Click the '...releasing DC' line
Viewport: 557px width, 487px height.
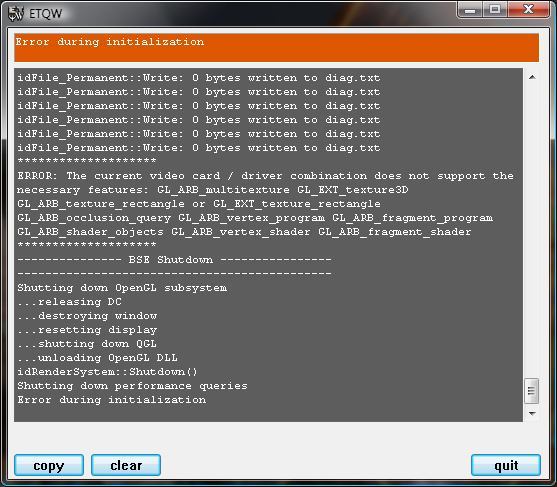pos(69,302)
